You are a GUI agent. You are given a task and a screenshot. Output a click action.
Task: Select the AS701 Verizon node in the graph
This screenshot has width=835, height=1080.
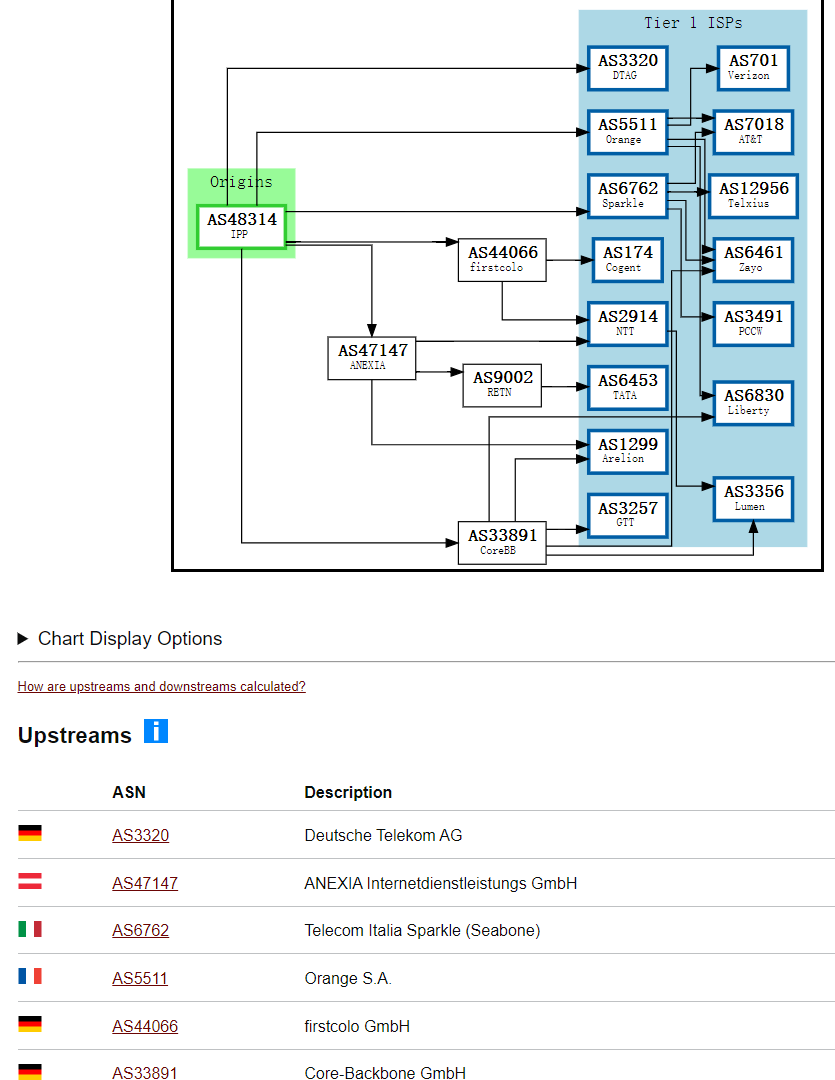[753, 68]
